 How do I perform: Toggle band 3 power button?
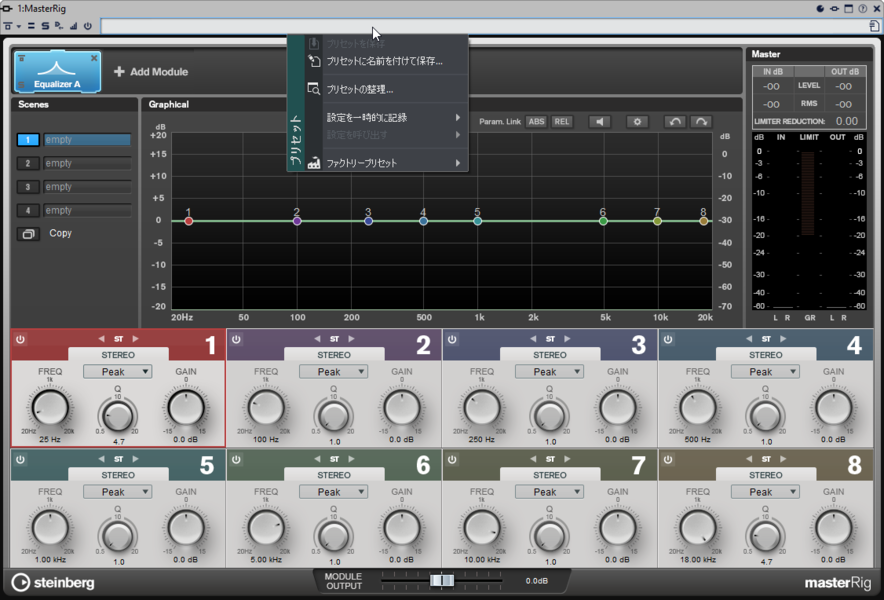click(x=452, y=339)
